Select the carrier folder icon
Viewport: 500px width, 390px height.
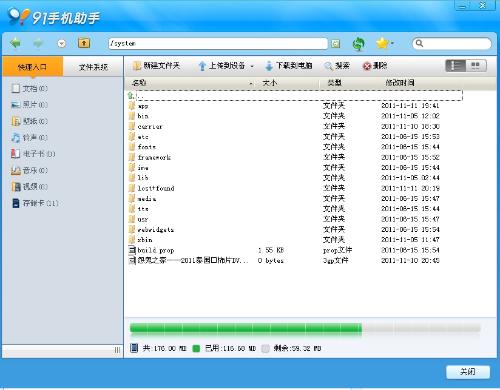coord(132,126)
